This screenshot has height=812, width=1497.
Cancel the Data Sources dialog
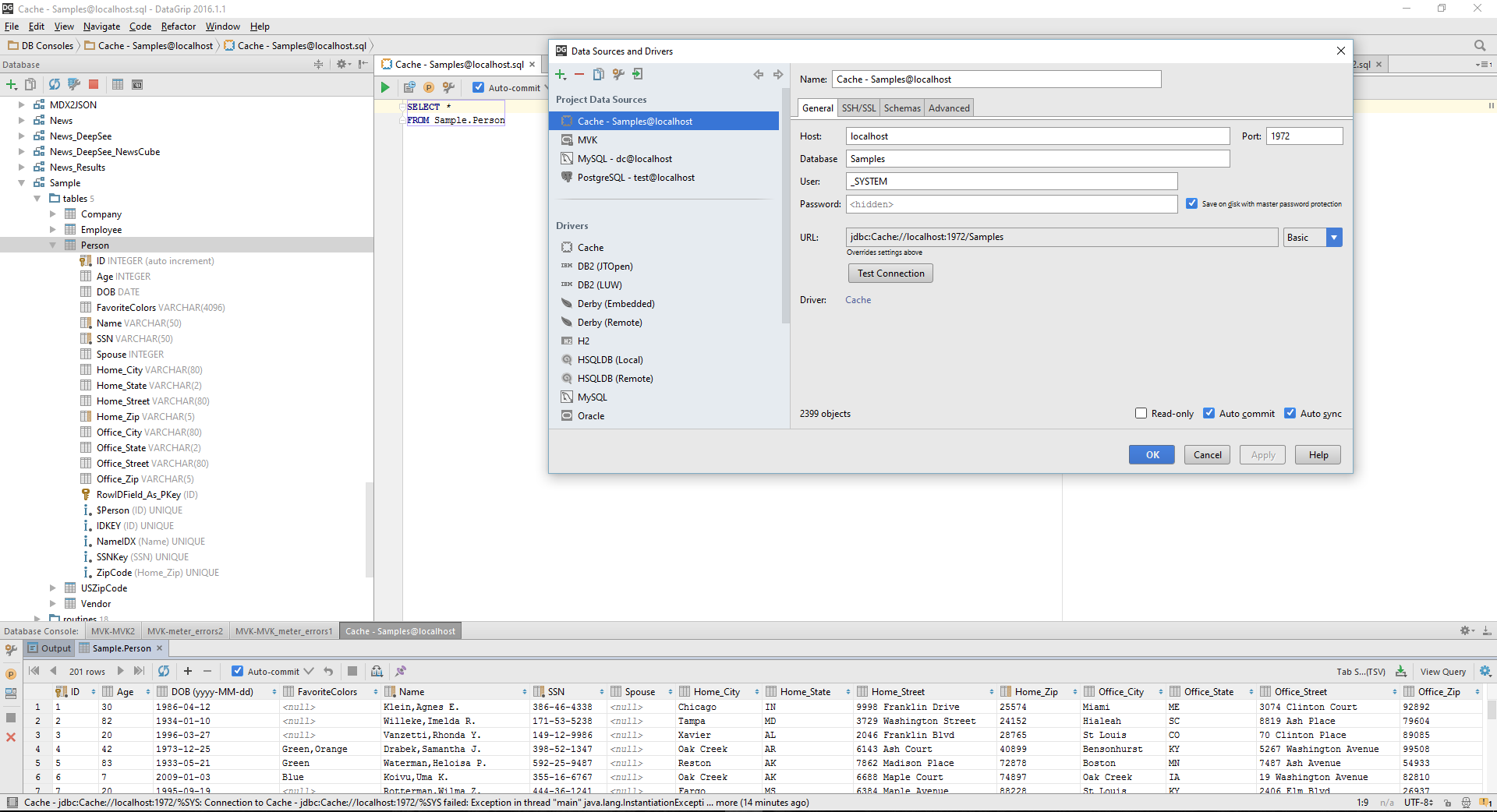1207,454
